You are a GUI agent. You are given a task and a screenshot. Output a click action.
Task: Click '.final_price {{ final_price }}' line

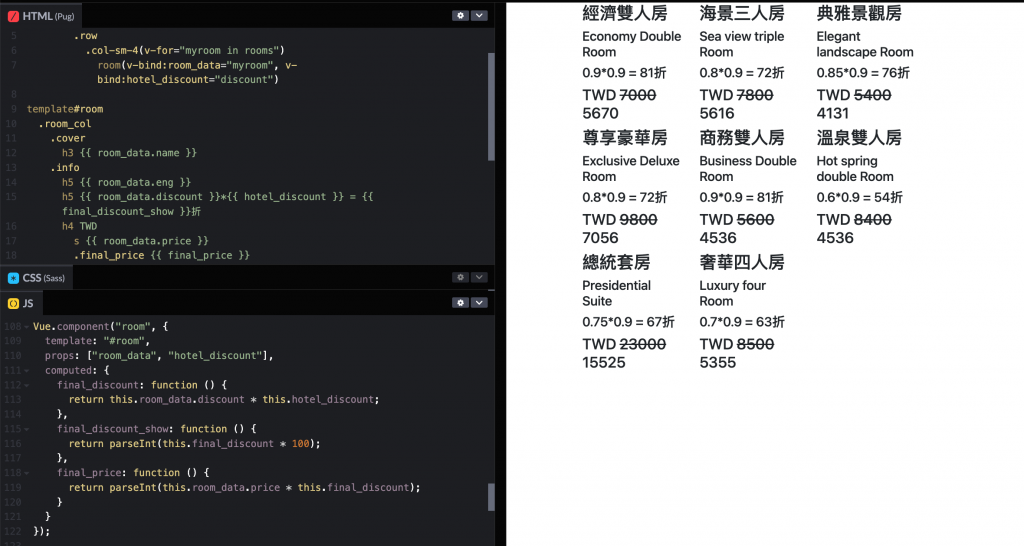161,255
